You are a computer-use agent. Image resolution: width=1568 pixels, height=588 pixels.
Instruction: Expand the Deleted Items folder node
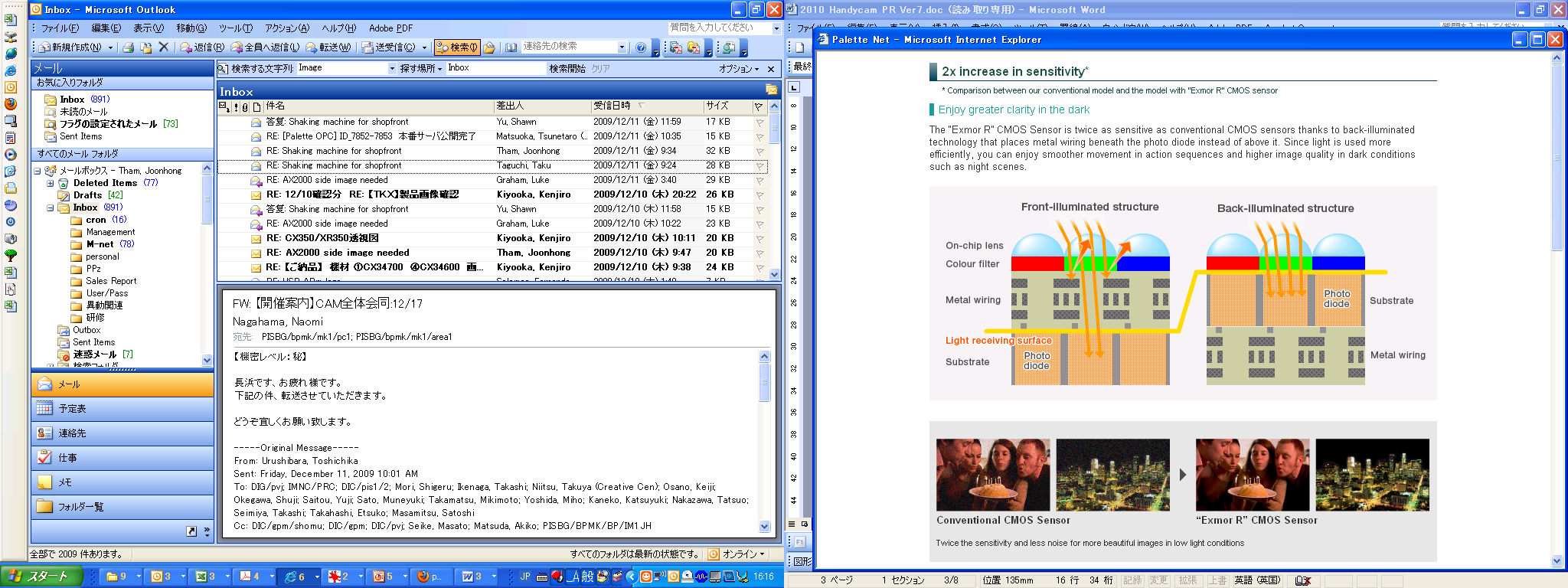click(x=51, y=183)
